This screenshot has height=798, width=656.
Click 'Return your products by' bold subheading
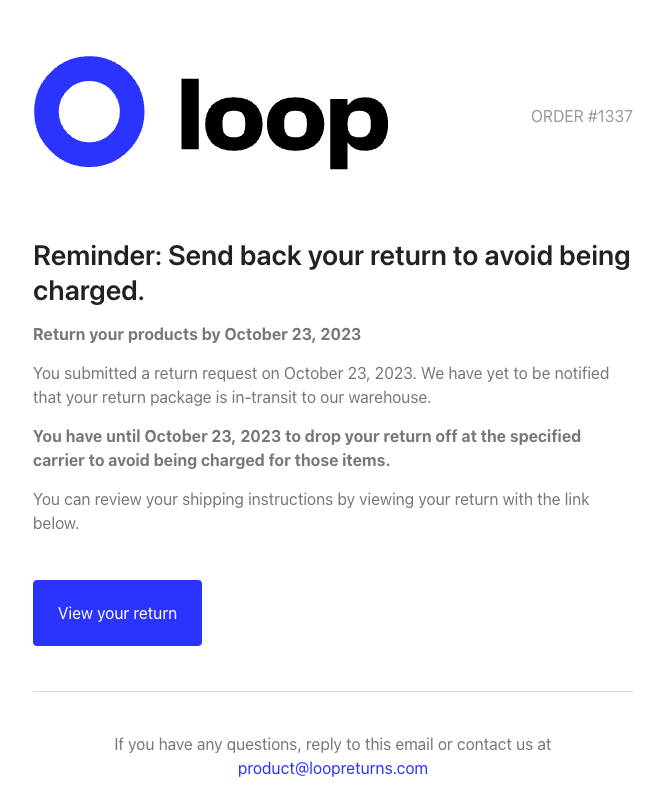pos(127,334)
